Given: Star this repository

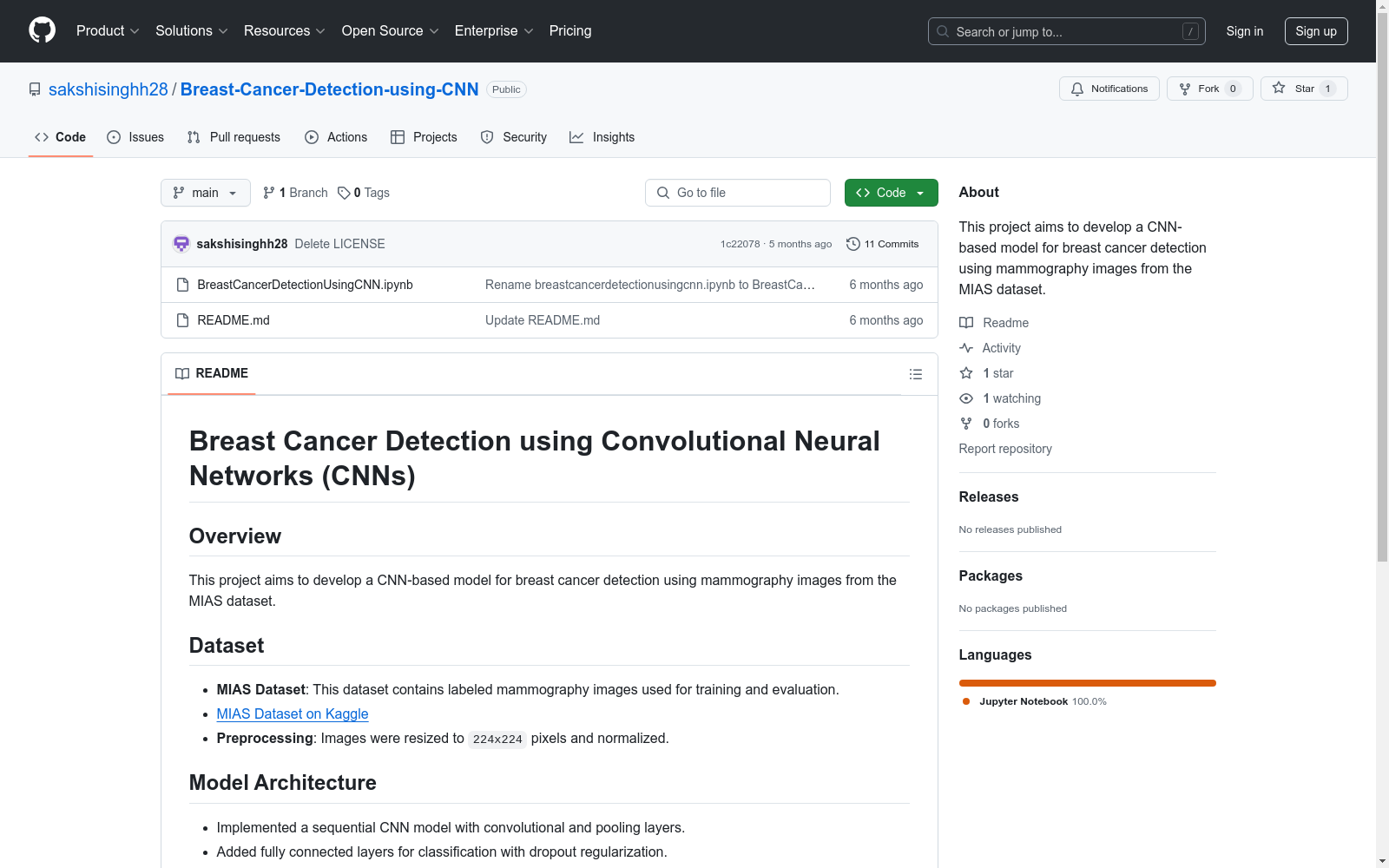Looking at the screenshot, I should point(1303,89).
